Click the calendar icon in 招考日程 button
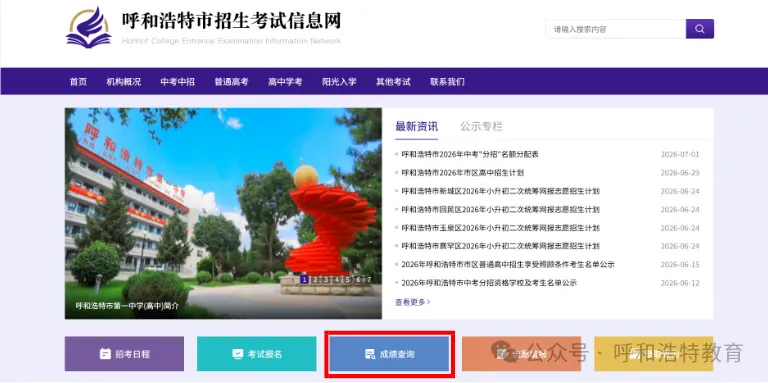The height and width of the screenshot is (383, 768). click(105, 354)
